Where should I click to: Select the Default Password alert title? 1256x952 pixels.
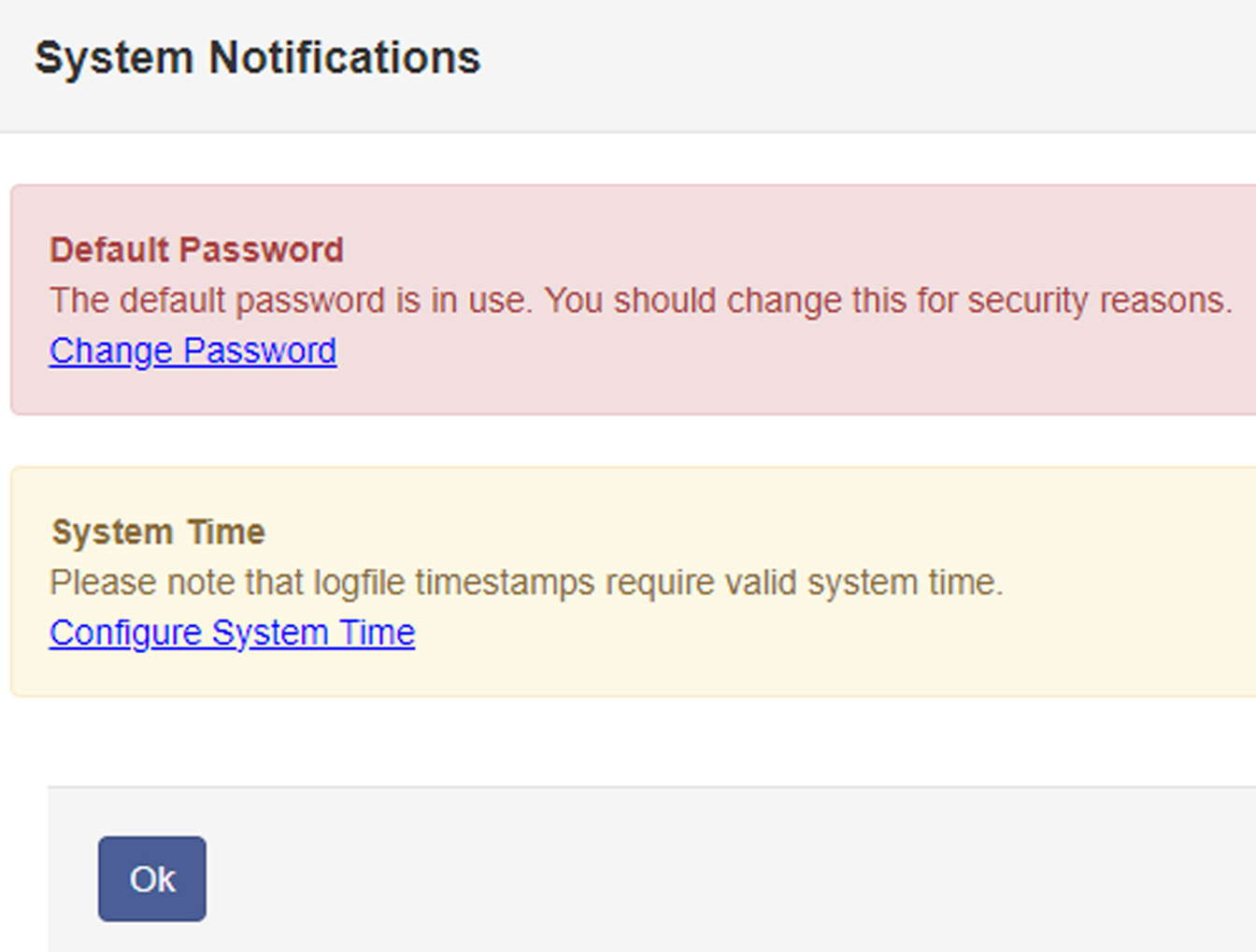pyautogui.click(x=196, y=250)
